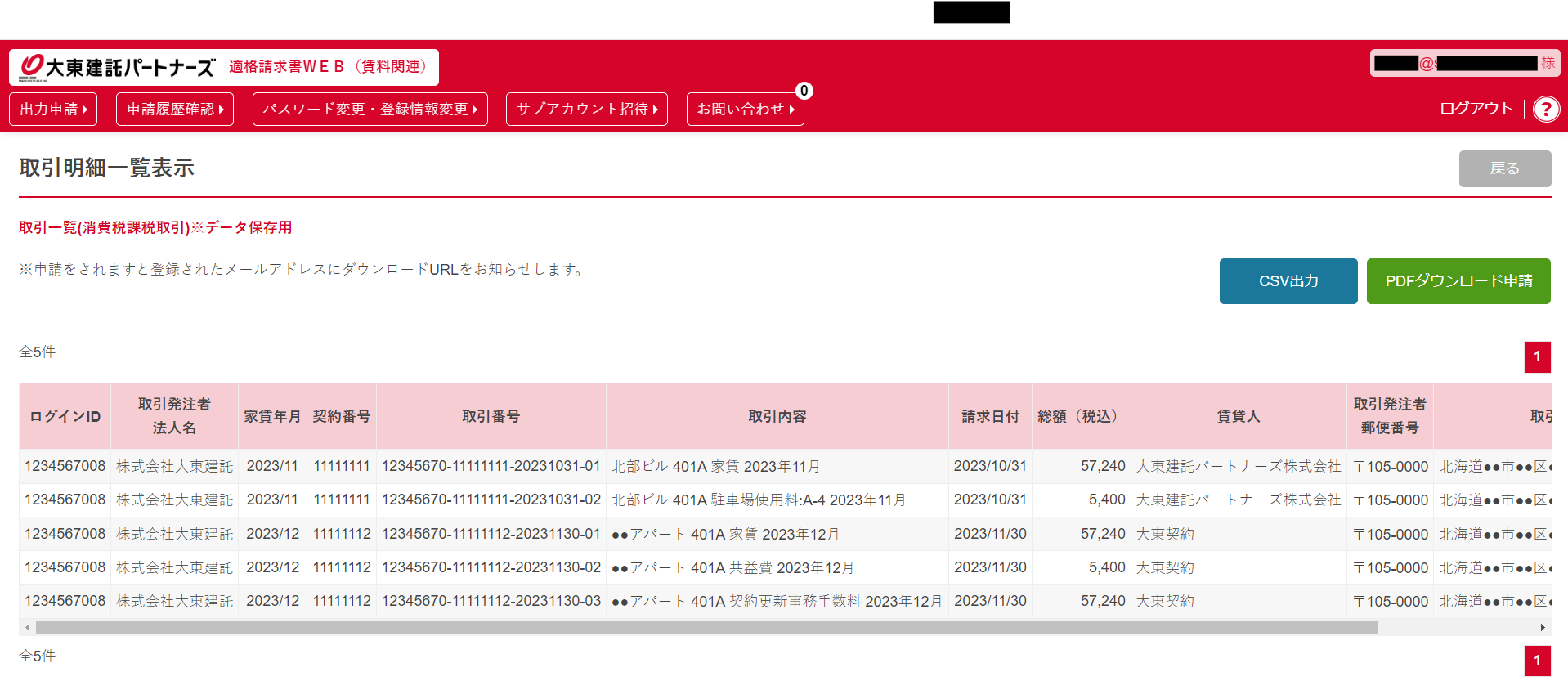Open the サブアカウント招待 menu
This screenshot has width=1568, height=690.
tap(587, 110)
